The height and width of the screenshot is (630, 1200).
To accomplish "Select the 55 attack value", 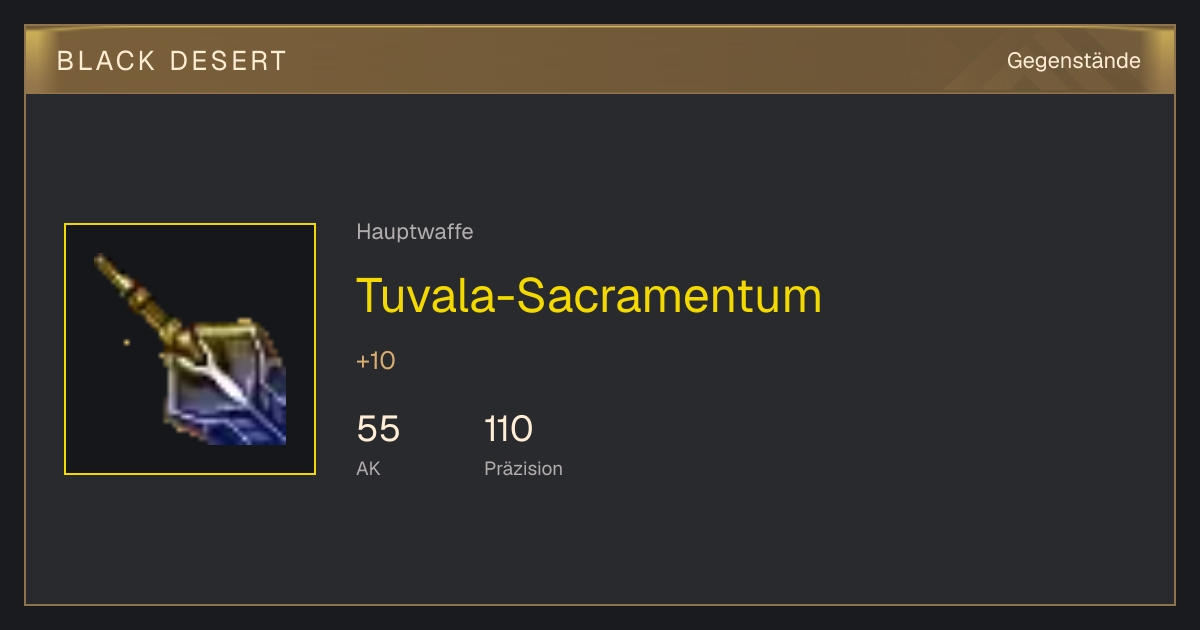I will tap(378, 429).
